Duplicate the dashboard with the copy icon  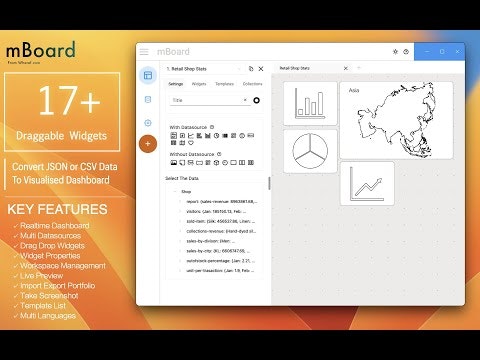251,69
